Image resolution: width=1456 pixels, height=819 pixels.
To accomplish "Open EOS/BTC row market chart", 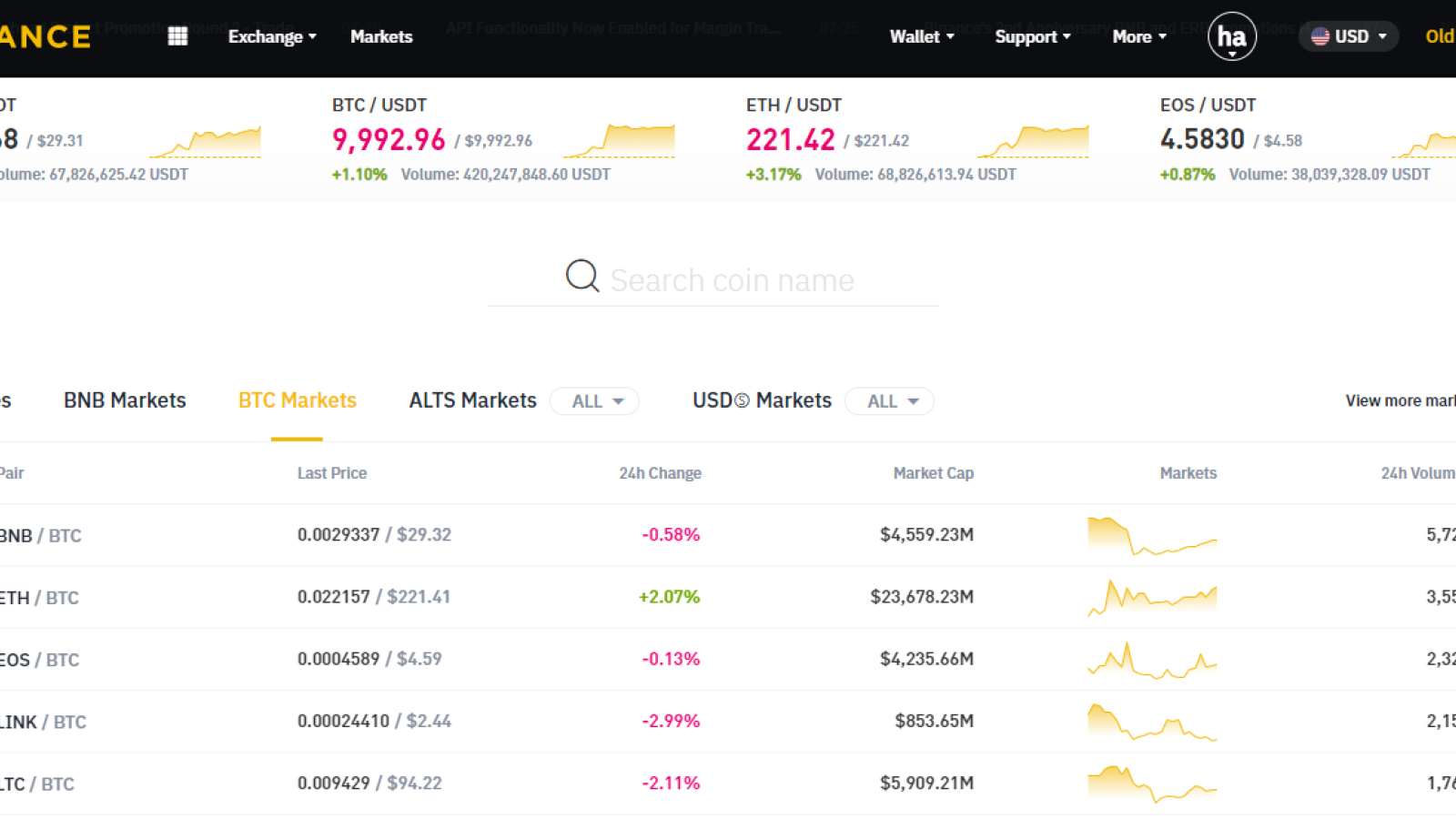I will coord(1152,659).
